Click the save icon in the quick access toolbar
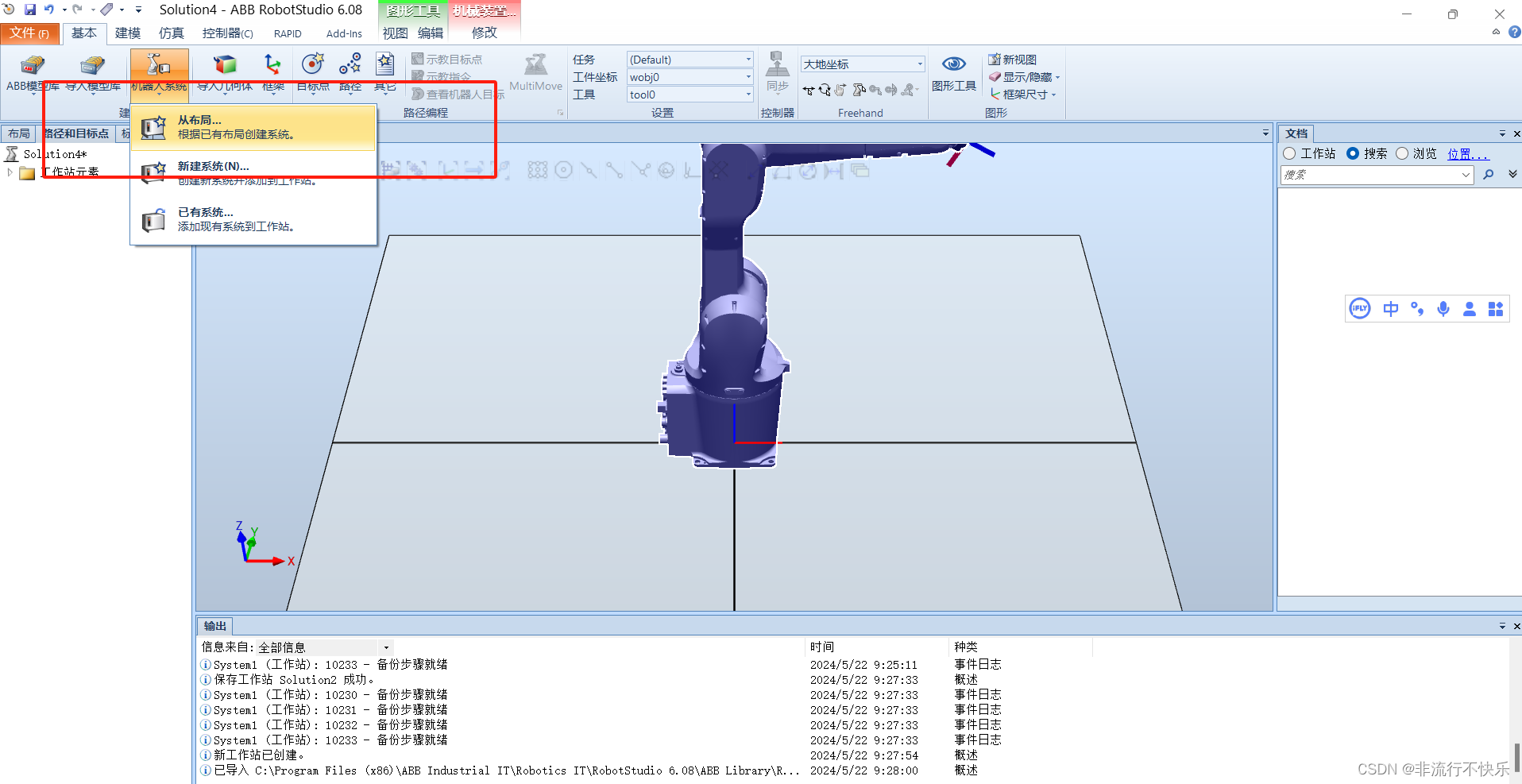This screenshot has width=1522, height=784. [x=30, y=10]
